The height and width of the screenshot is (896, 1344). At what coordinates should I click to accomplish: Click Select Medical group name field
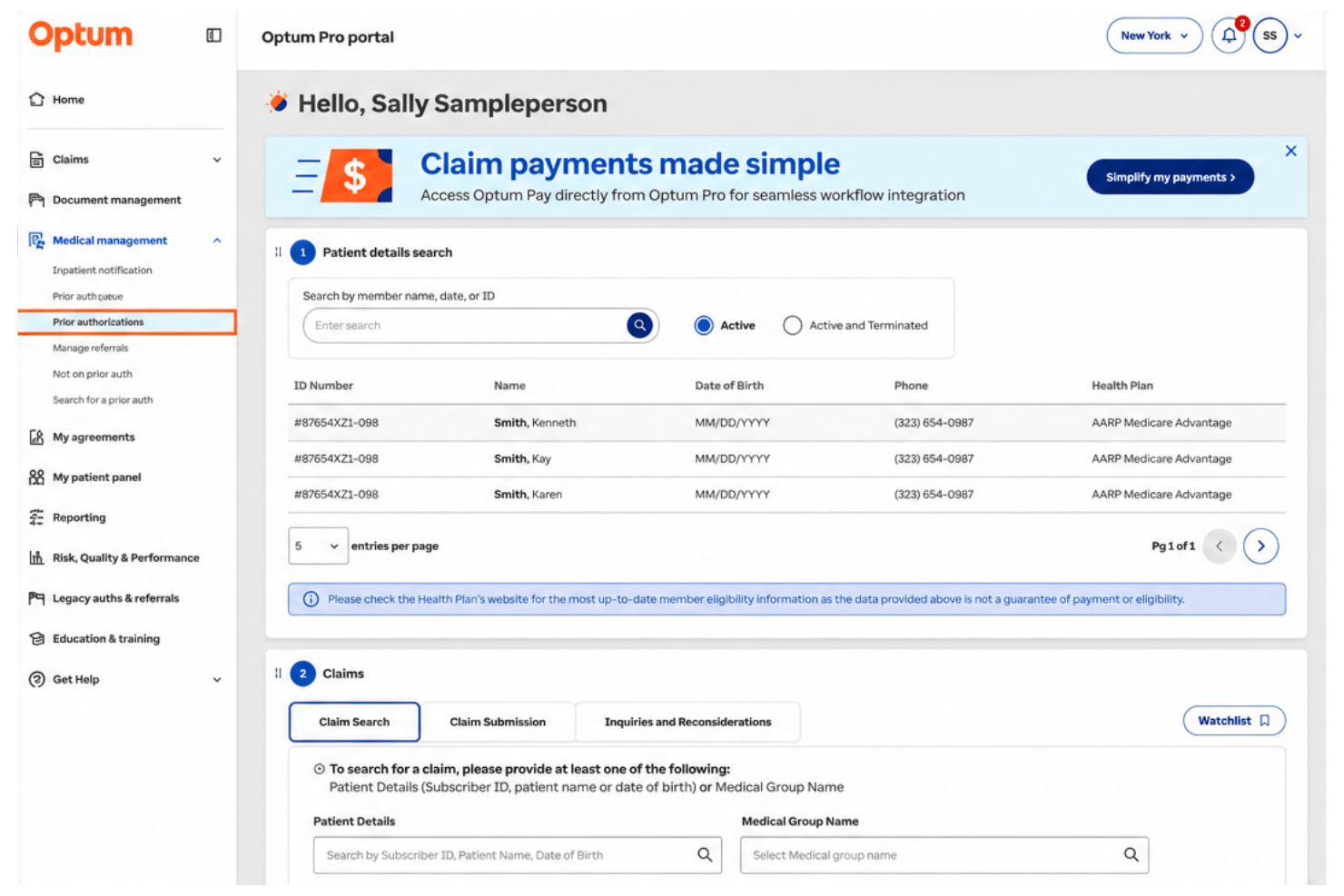coord(944,855)
